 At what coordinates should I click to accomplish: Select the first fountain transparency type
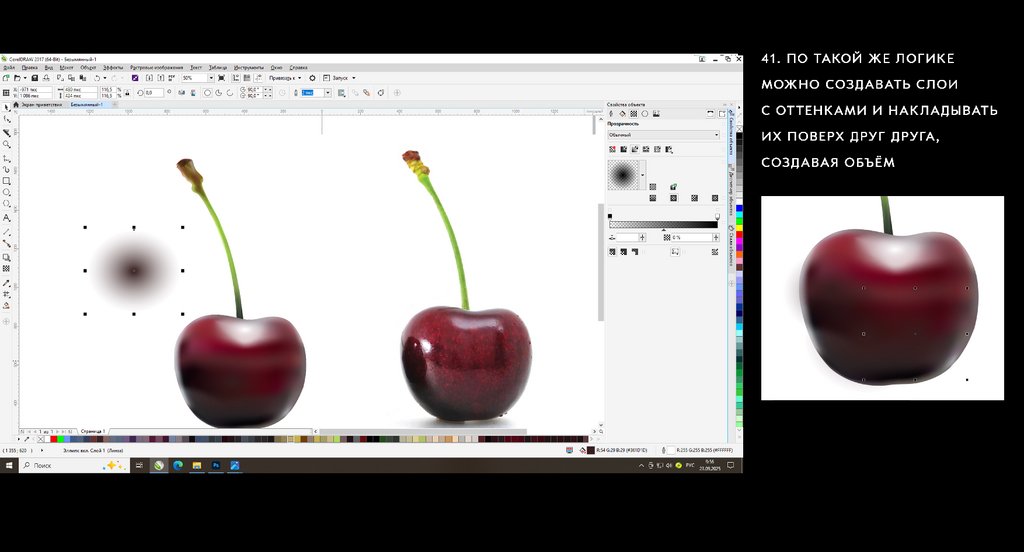pyautogui.click(x=653, y=198)
